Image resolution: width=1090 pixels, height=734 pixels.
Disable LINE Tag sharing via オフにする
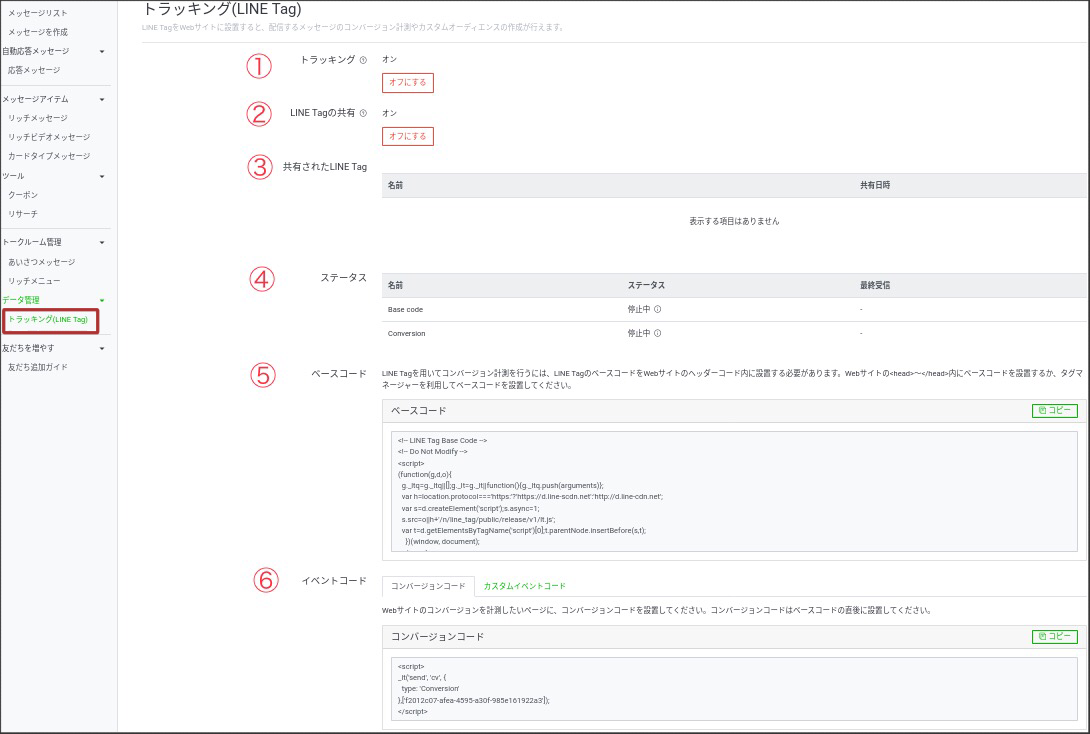click(407, 137)
